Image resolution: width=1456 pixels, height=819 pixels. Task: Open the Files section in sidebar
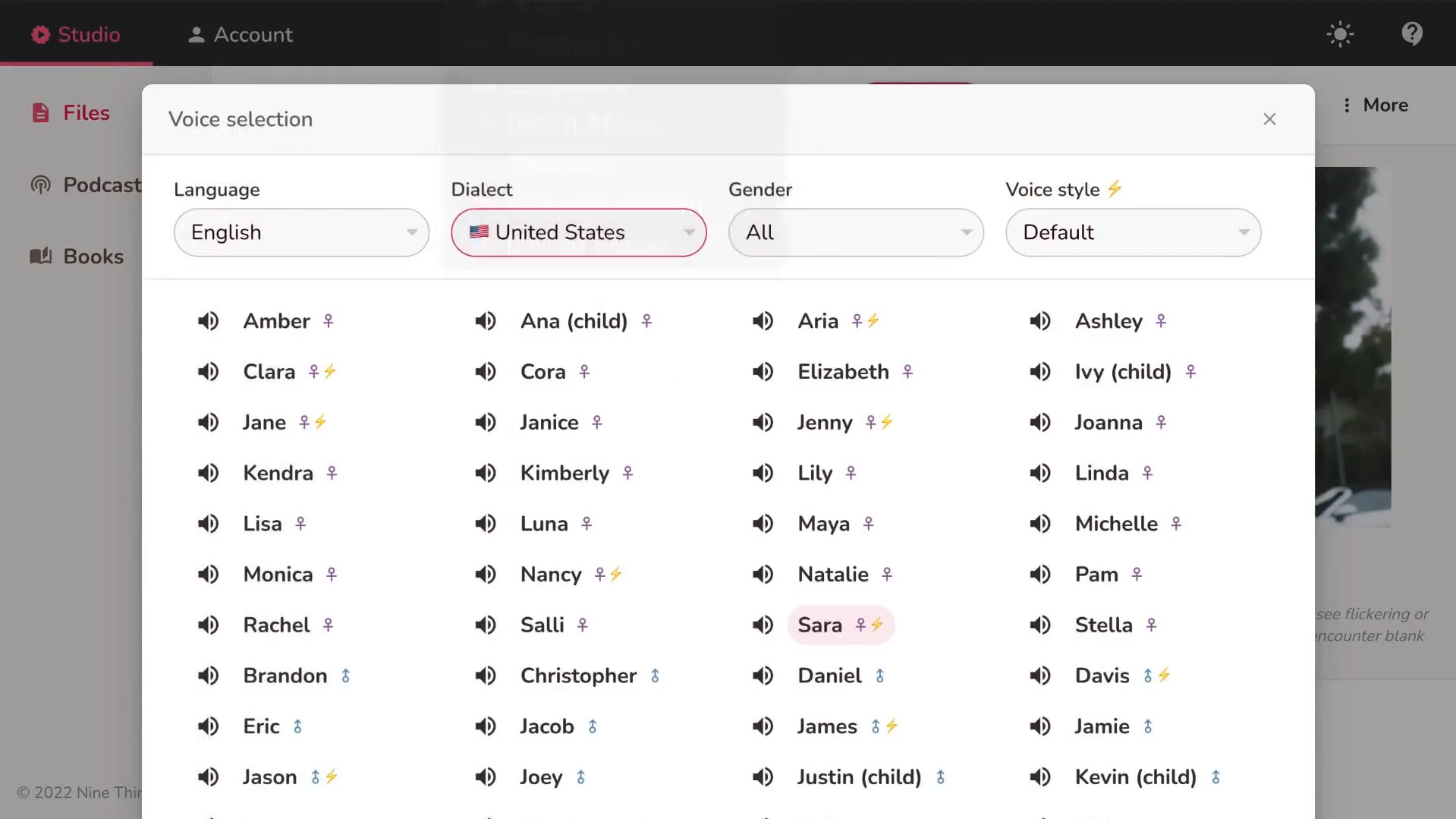coord(71,113)
